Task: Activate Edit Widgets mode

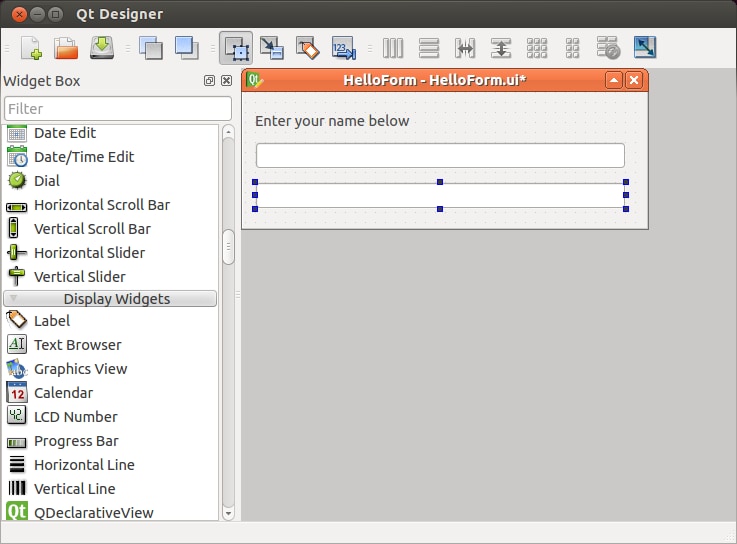Action: tap(236, 48)
